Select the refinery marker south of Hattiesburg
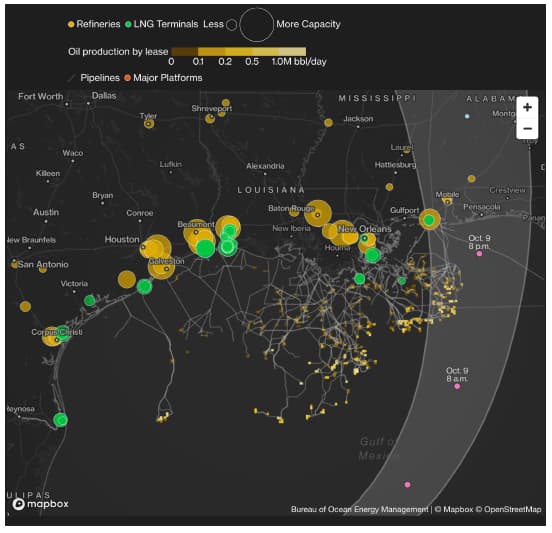 pos(389,187)
